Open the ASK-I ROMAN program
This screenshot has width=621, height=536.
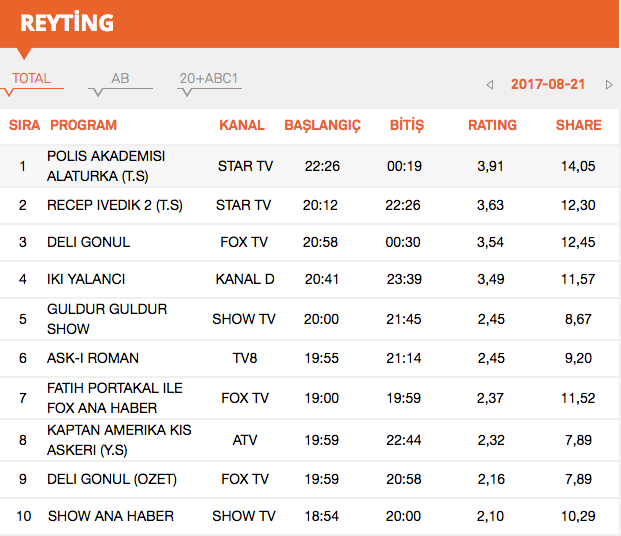click(93, 358)
